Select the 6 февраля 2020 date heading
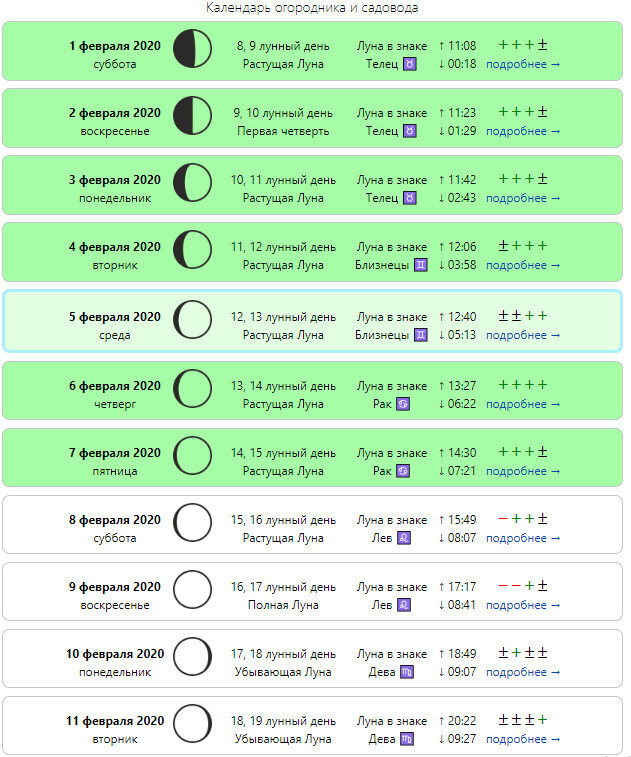The height and width of the screenshot is (757, 631). pos(114,386)
